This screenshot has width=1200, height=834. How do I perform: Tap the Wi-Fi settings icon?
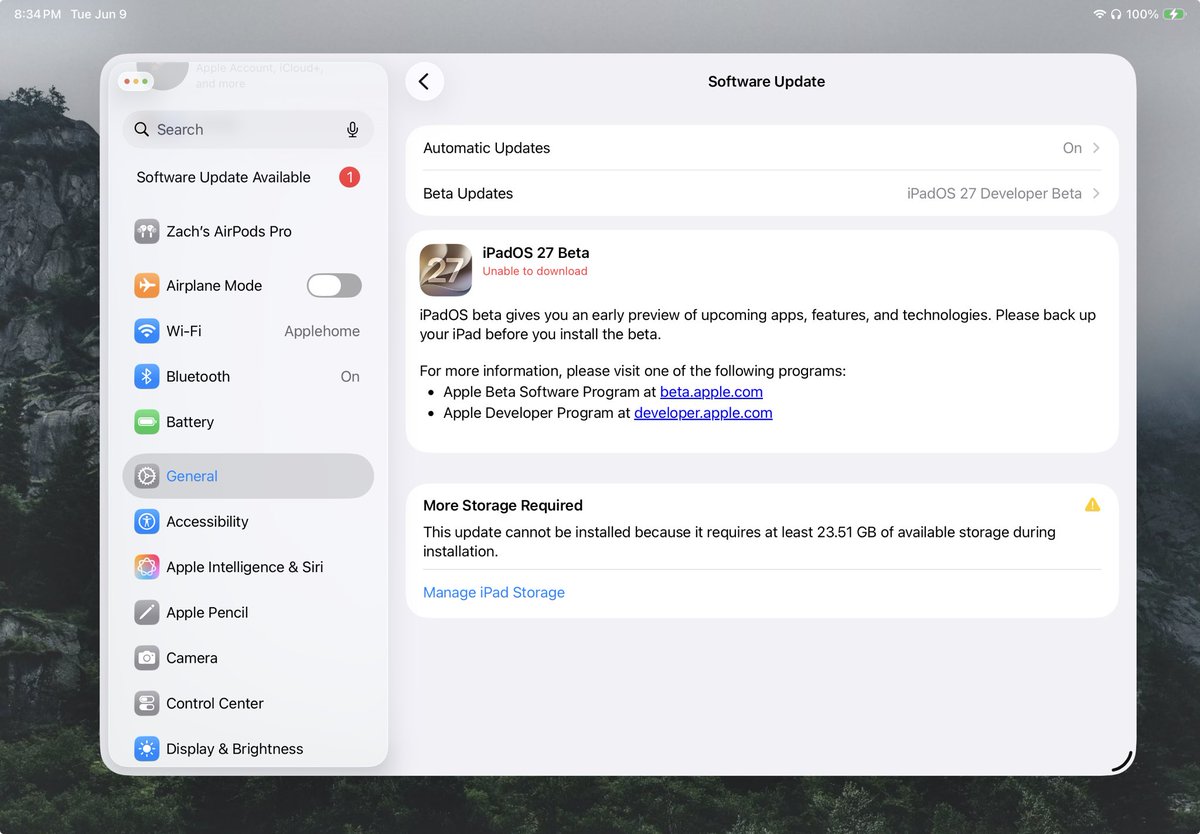pyautogui.click(x=147, y=331)
